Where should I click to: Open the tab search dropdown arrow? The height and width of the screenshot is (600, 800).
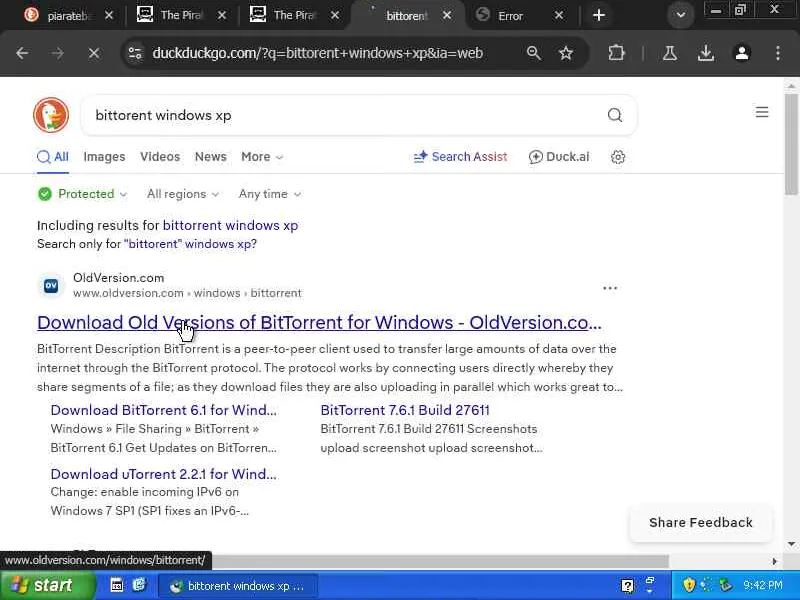pyautogui.click(x=681, y=15)
